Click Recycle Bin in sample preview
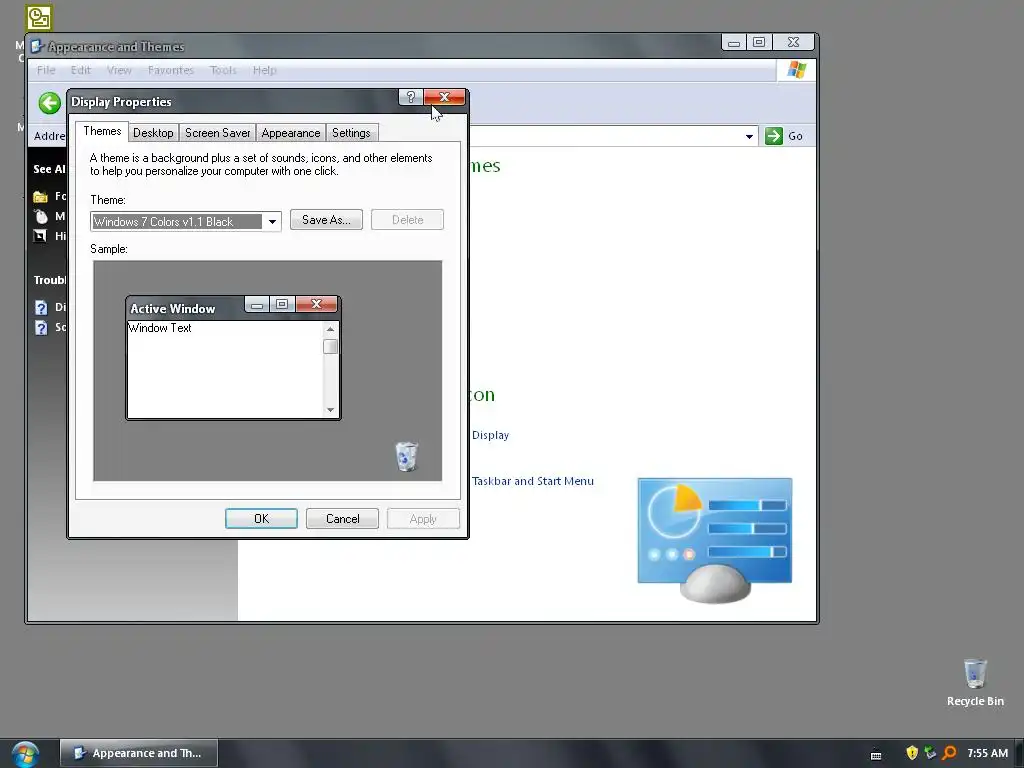1024x768 pixels. (x=406, y=456)
